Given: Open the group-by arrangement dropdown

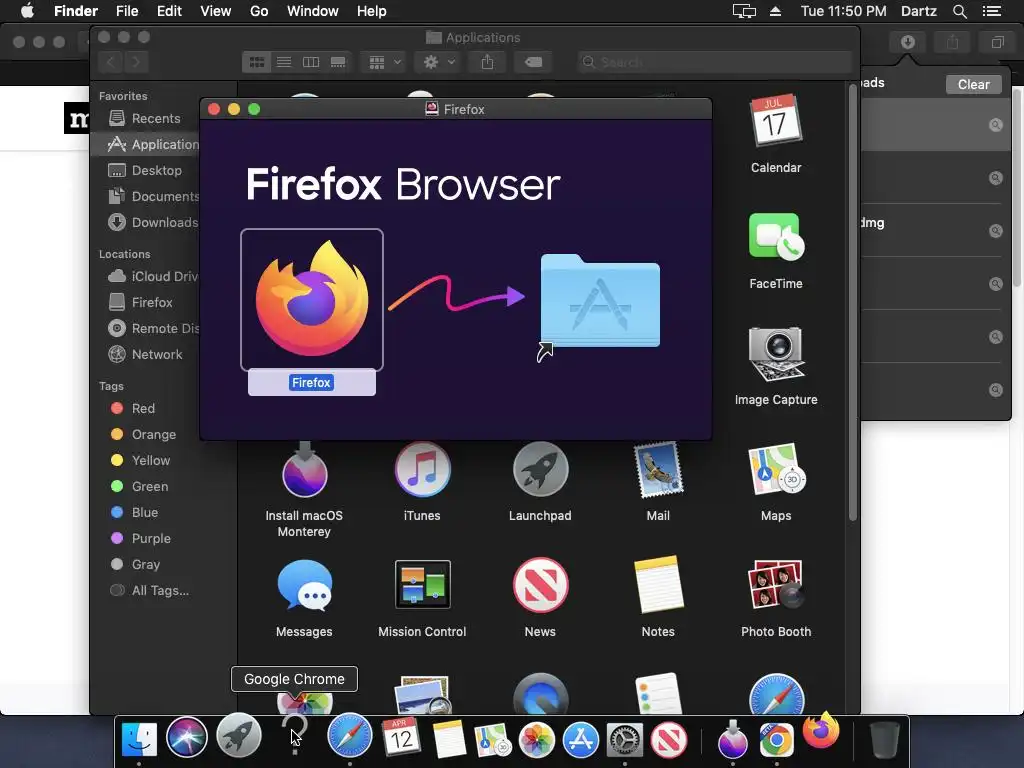Looking at the screenshot, I should [385, 62].
